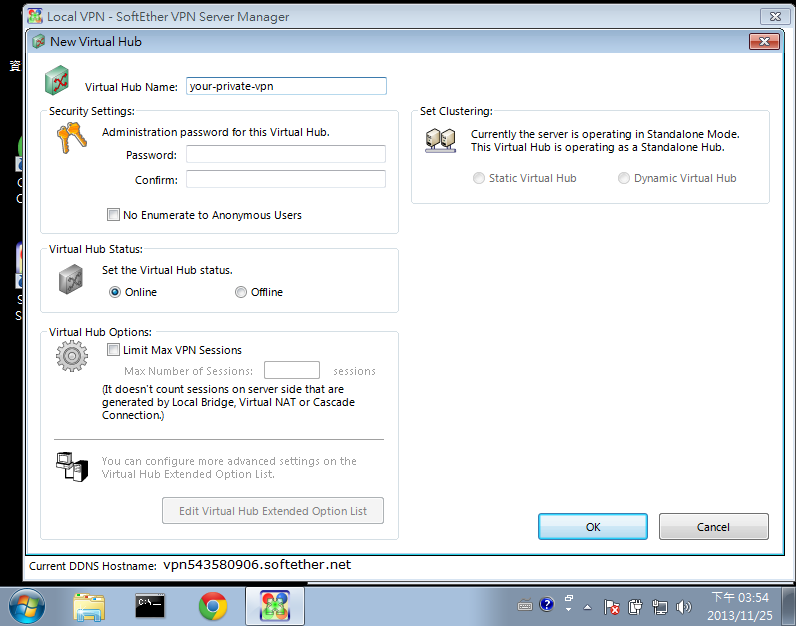
Task: Open the volume speaker tray icon
Action: point(684,607)
